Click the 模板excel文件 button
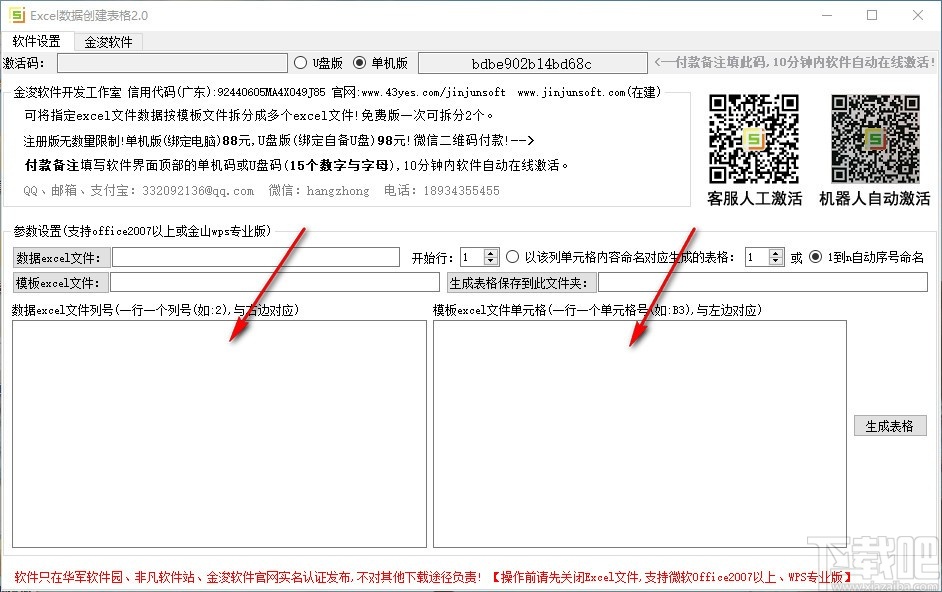The image size is (942, 592). pyautogui.click(x=60, y=282)
